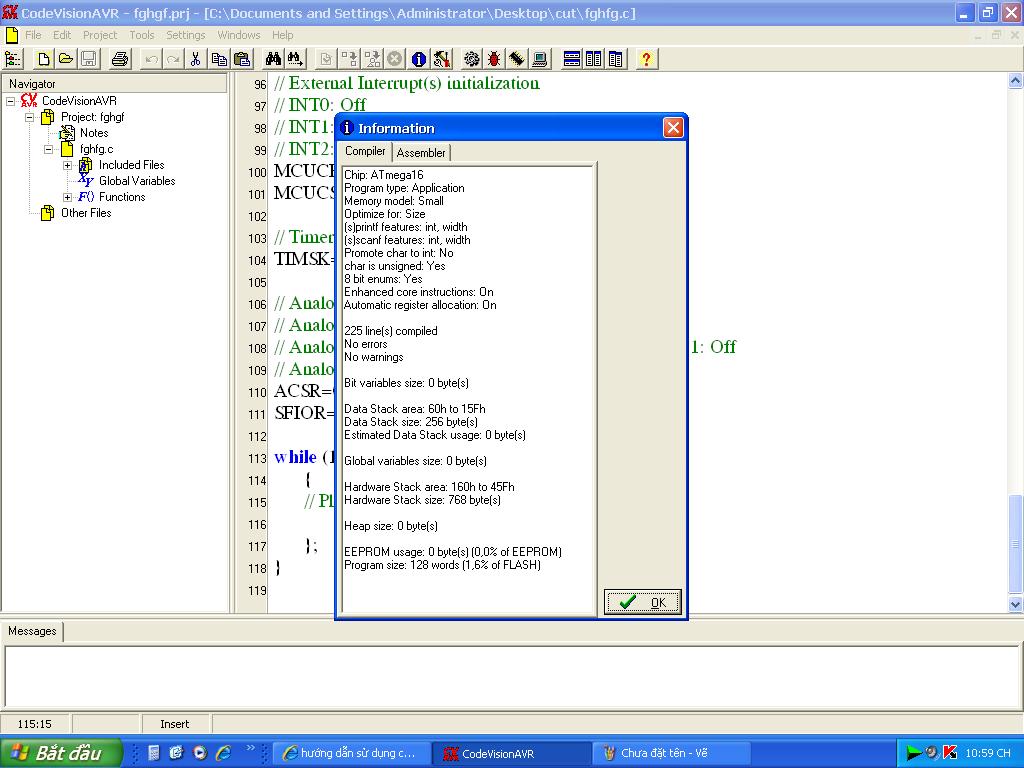Expand the Functions tree node
The height and width of the screenshot is (768, 1024).
pos(68,197)
